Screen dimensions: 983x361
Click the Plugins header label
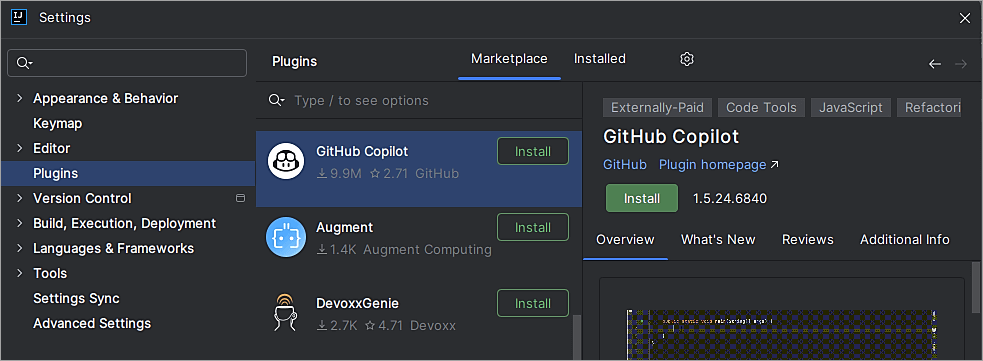tap(295, 61)
